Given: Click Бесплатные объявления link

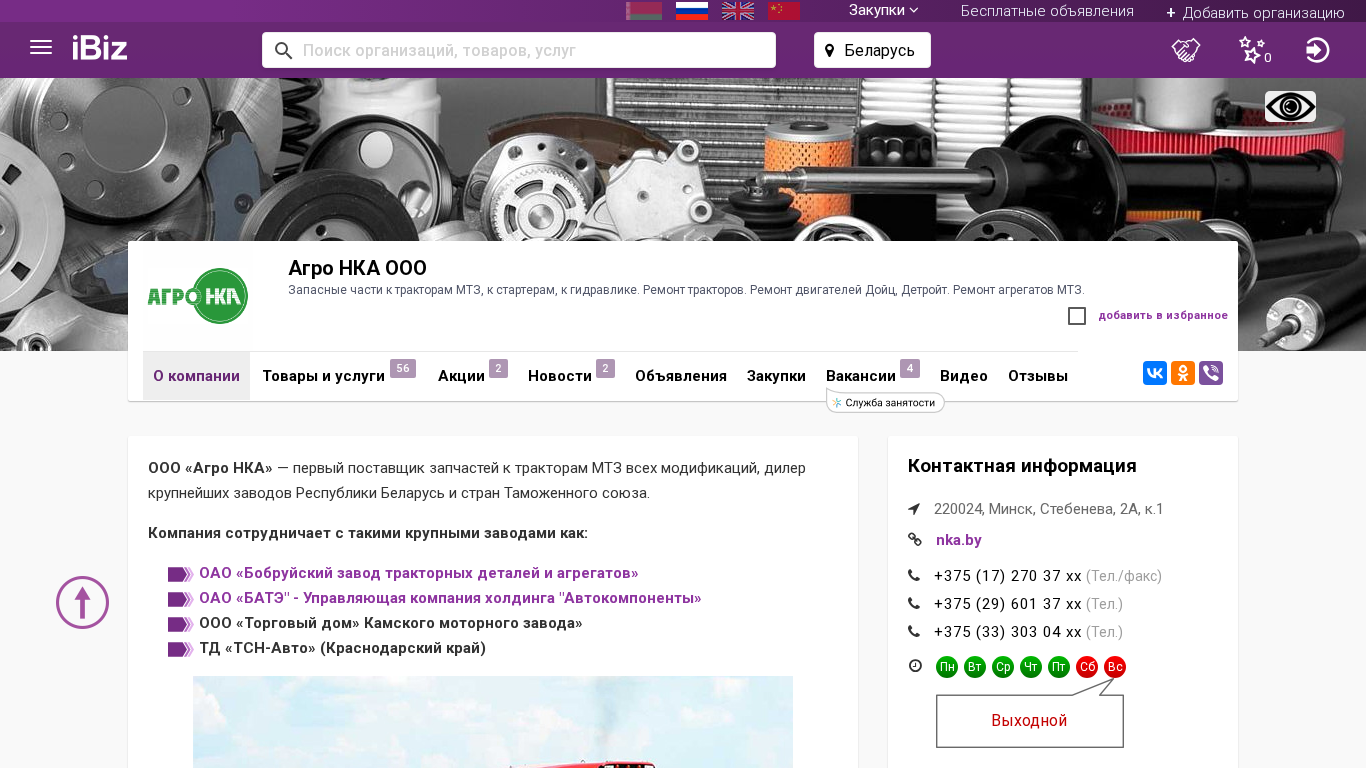Looking at the screenshot, I should (x=1047, y=11).
